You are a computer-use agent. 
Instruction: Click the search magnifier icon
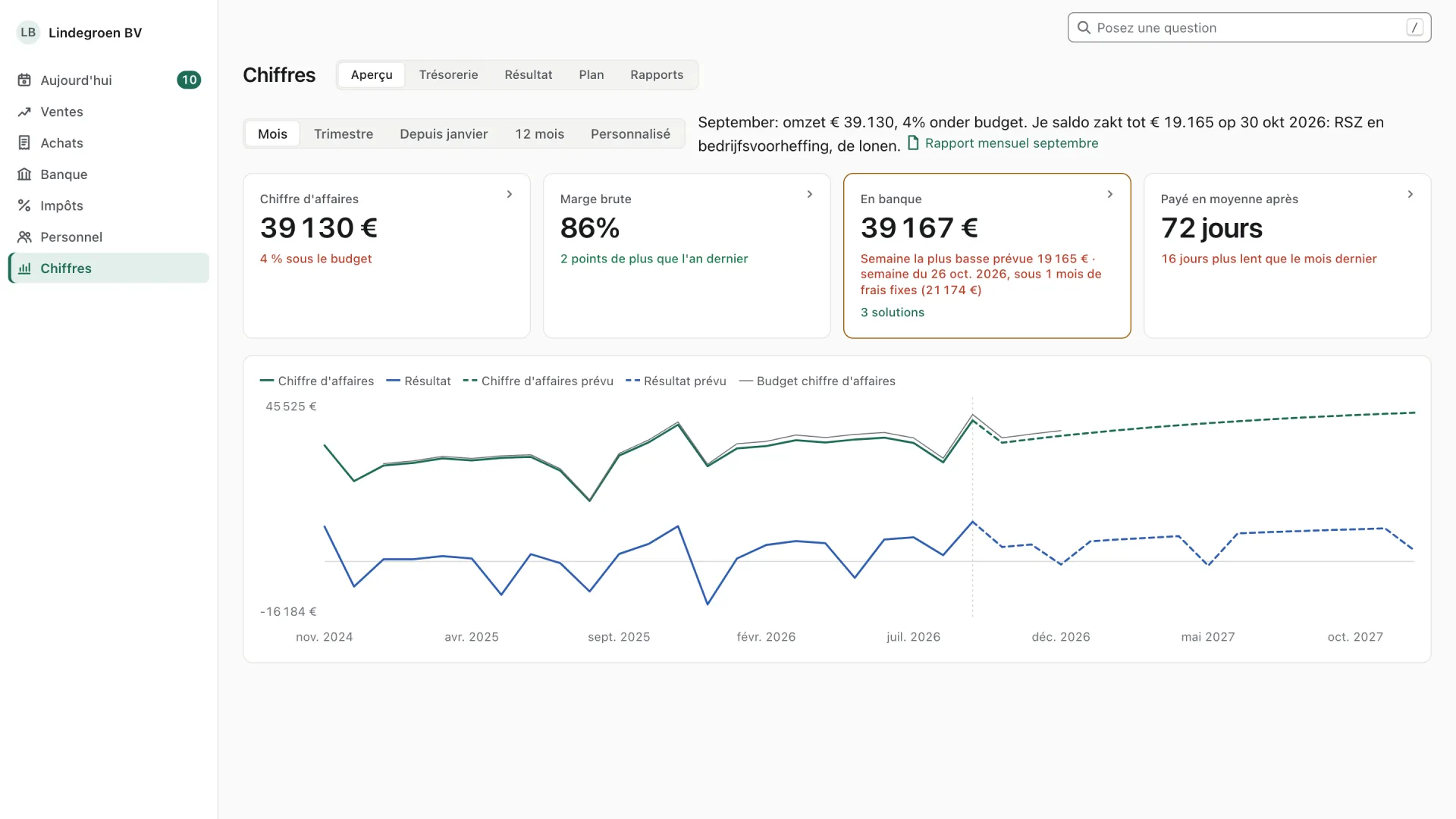click(1084, 28)
